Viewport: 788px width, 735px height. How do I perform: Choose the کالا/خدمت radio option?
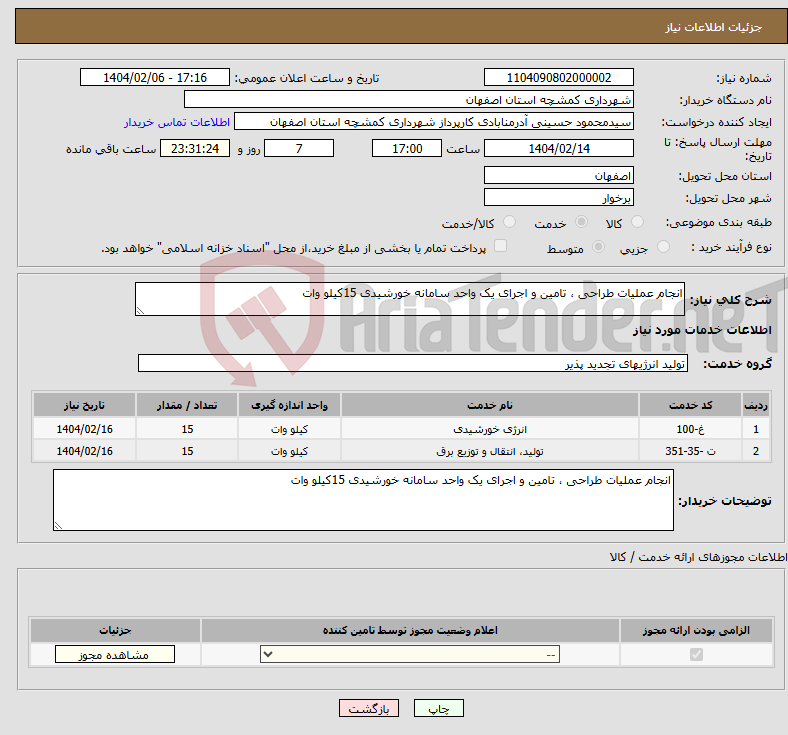click(x=510, y=223)
